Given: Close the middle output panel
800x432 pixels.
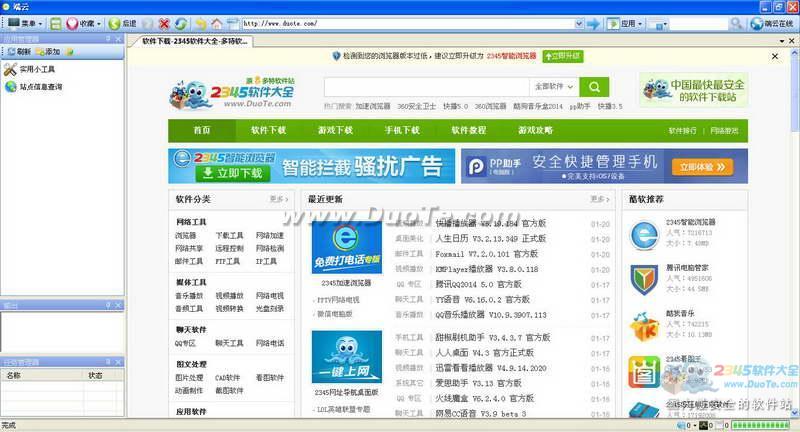Looking at the screenshot, I should [x=118, y=305].
